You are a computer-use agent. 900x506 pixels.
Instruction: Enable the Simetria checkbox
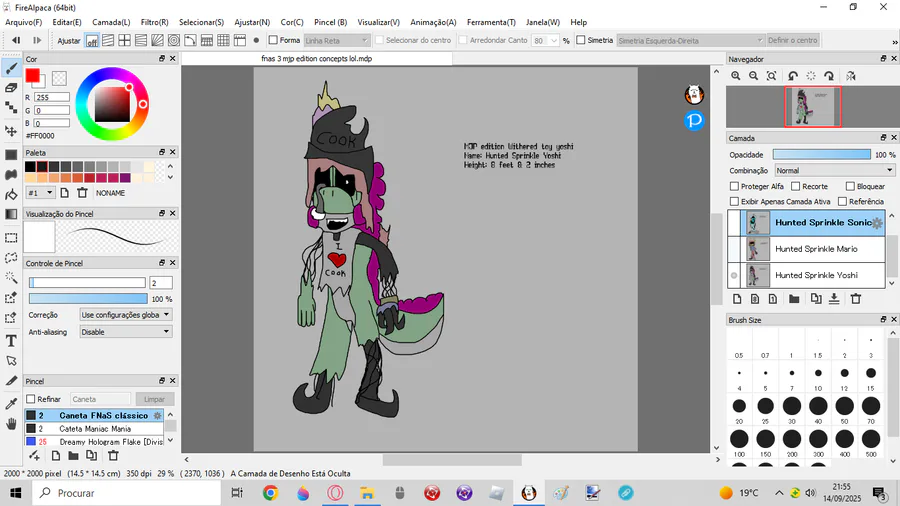click(581, 40)
